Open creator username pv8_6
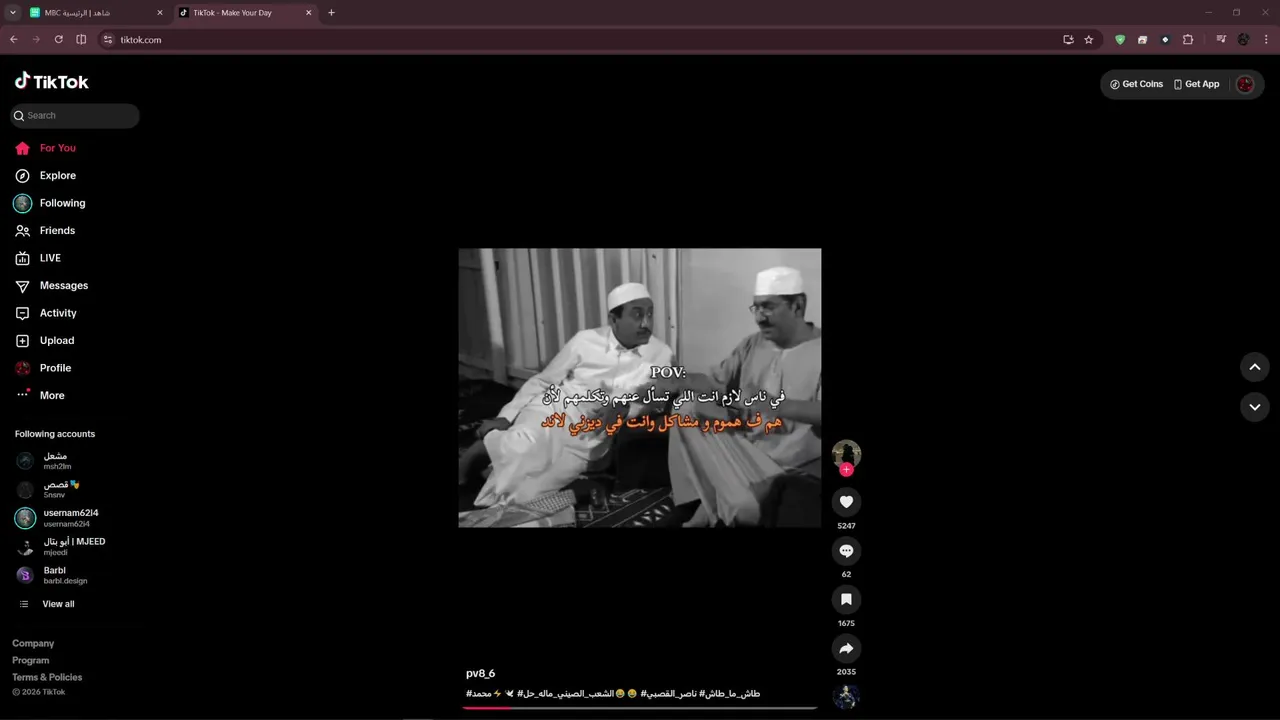 click(x=480, y=673)
